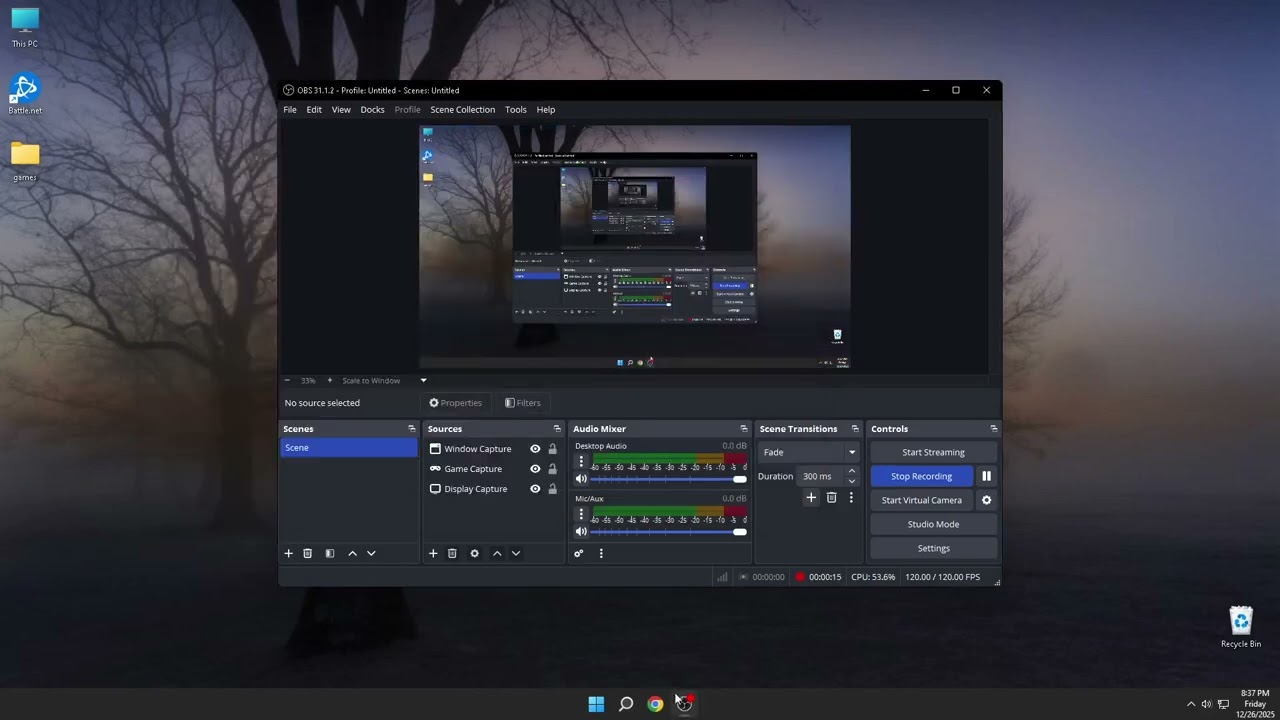
Task: Add a new scene with plus icon
Action: 289,553
